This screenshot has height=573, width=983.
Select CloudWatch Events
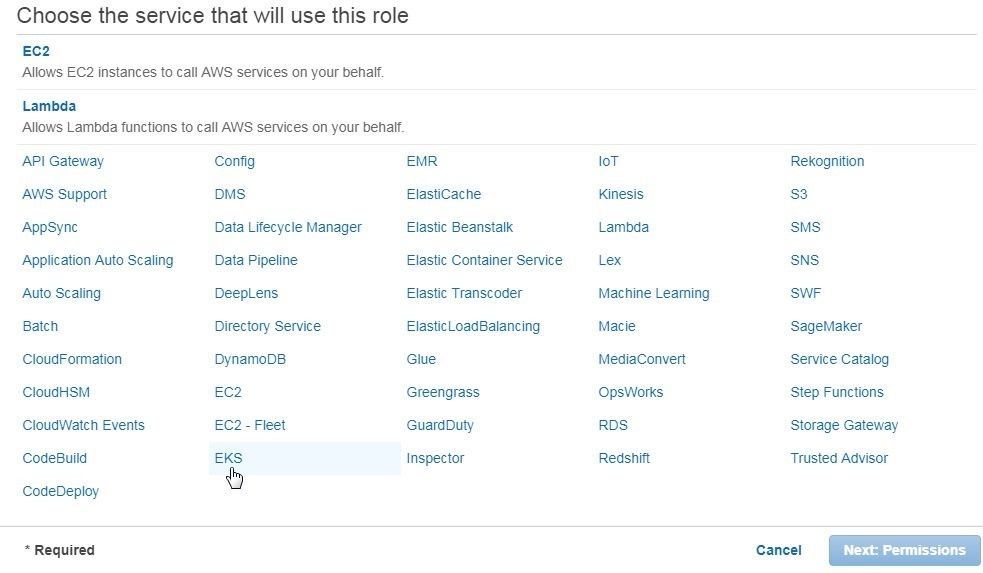point(83,425)
